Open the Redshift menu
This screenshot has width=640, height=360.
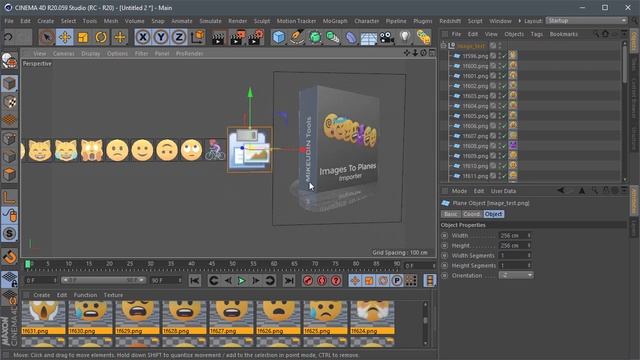click(450, 21)
